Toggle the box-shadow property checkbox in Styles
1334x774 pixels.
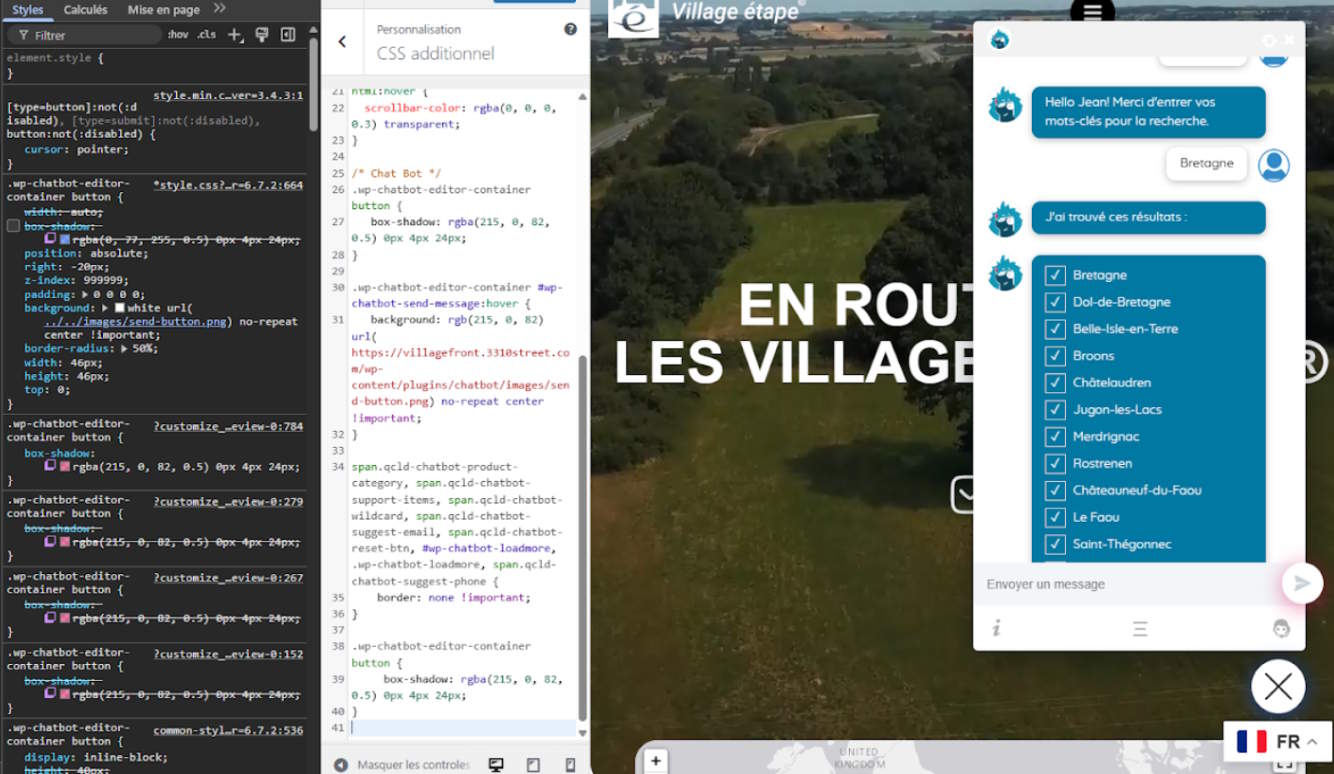click(13, 226)
